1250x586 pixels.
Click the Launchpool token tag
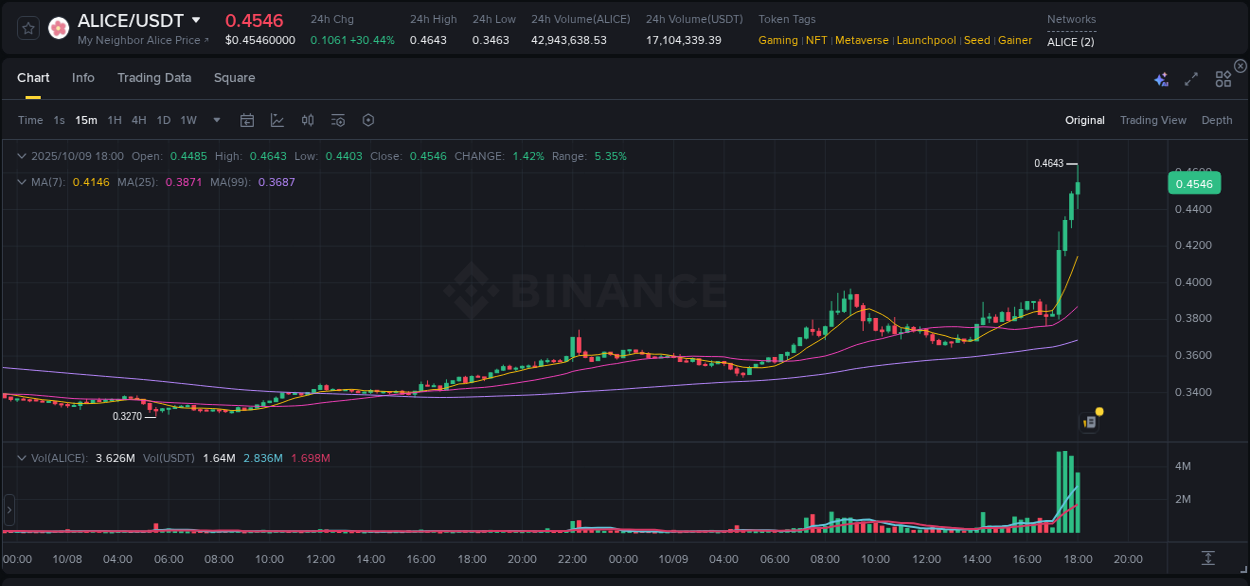926,40
